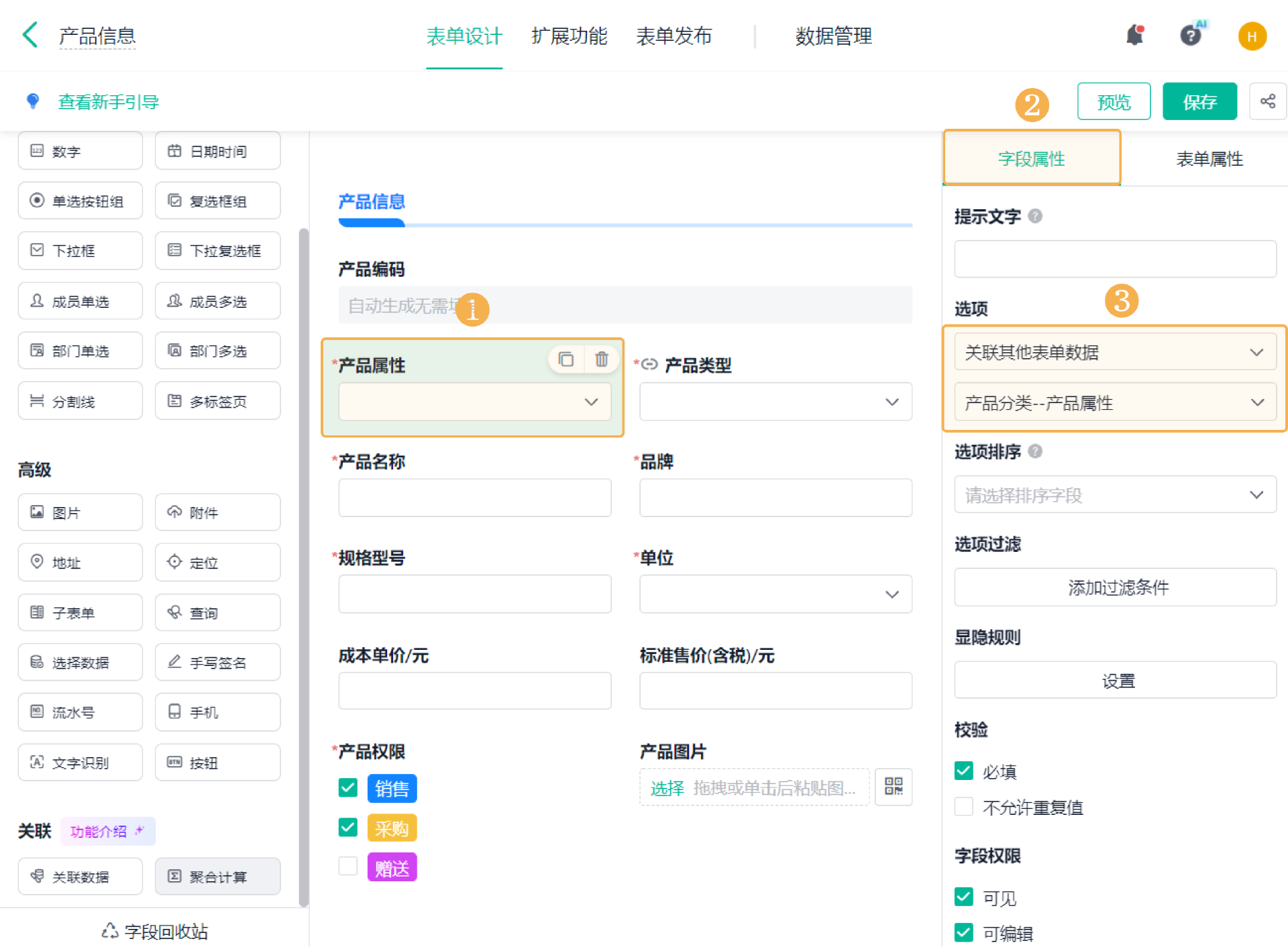The image size is (1288, 947).
Task: Click the 提示文字 input field
Action: (1114, 259)
